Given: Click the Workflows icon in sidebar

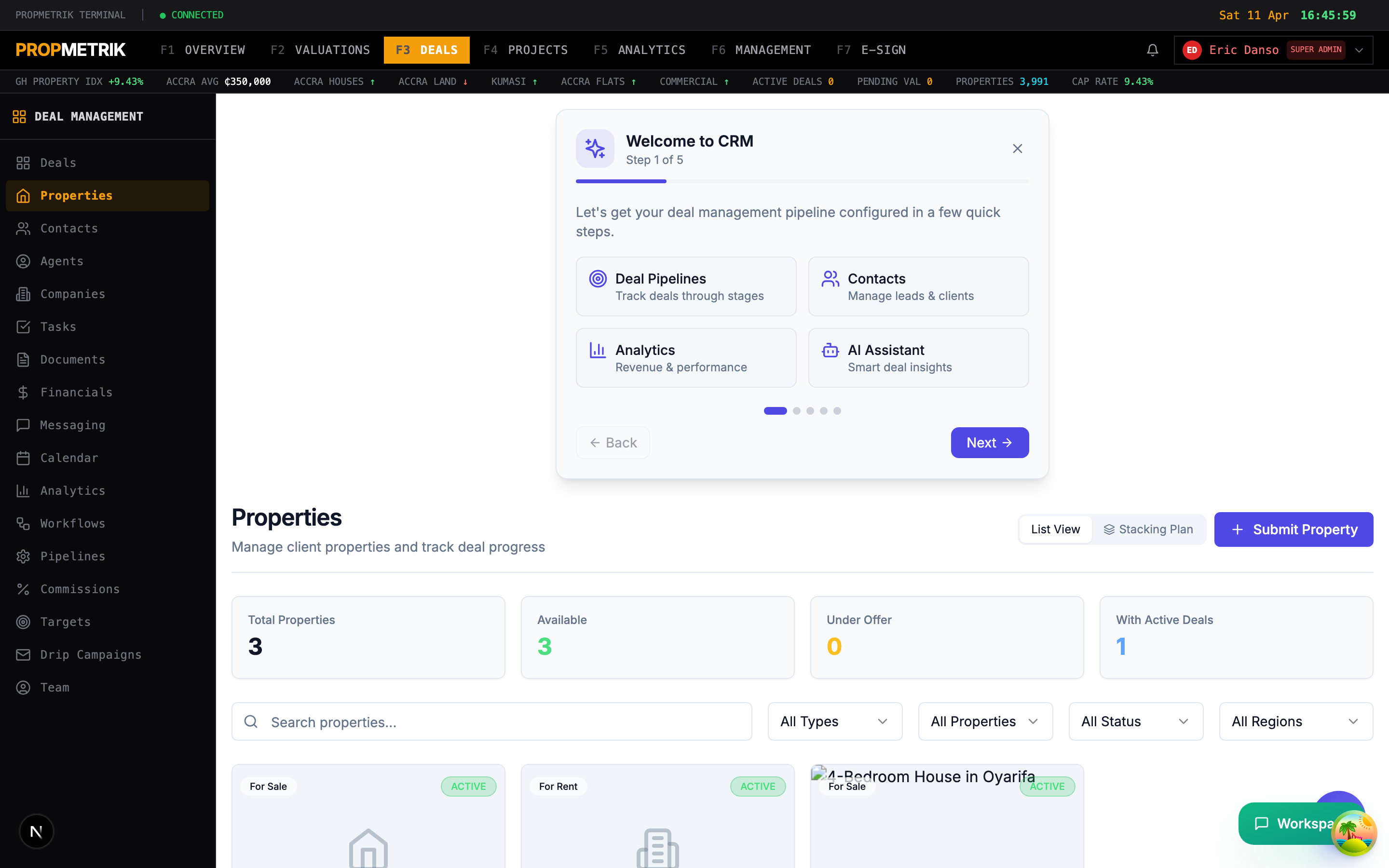Looking at the screenshot, I should (23, 524).
